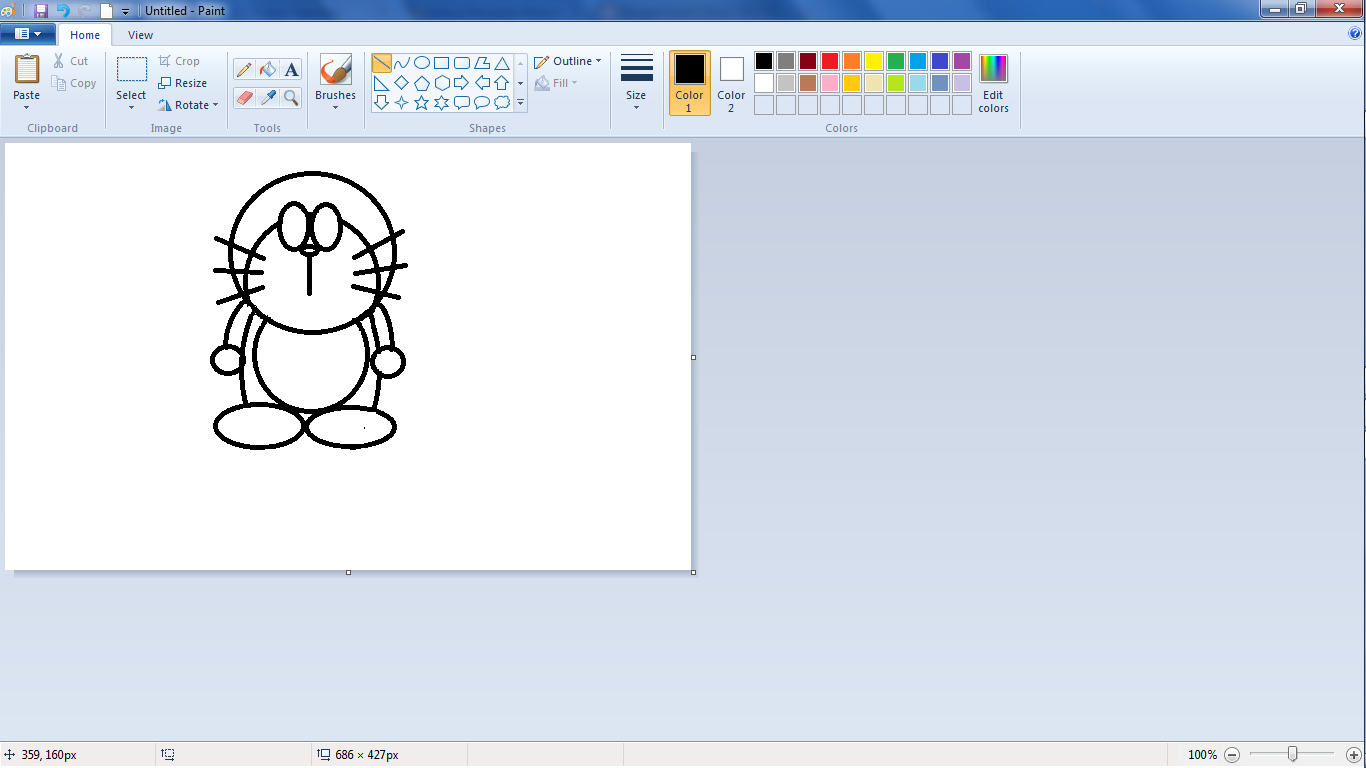This screenshot has height=768, width=1366.
Task: Choose the Curve shape
Action: (x=402, y=63)
